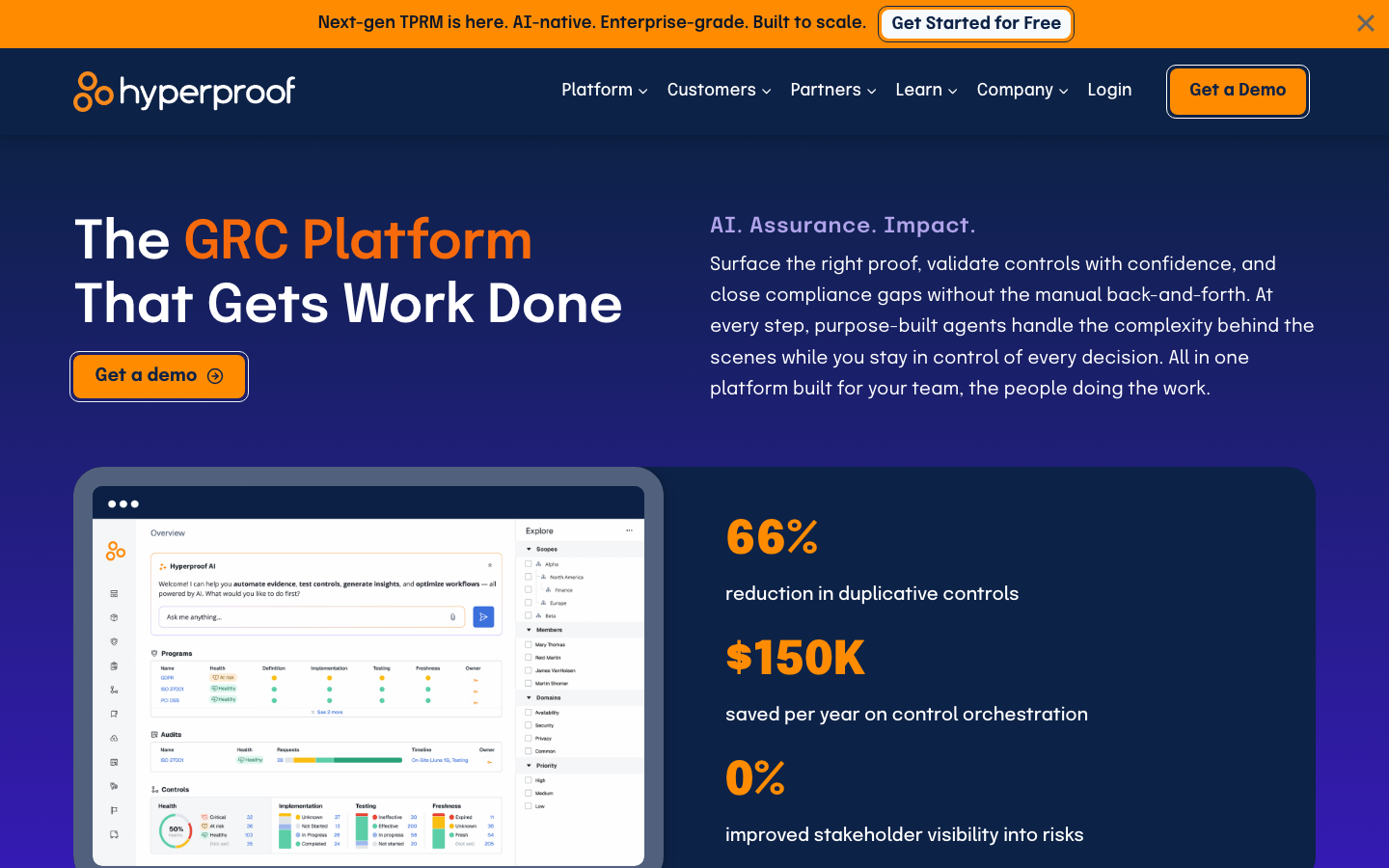The width and height of the screenshot is (1389, 868).
Task: Click Login in the navigation bar
Action: coord(1109,90)
